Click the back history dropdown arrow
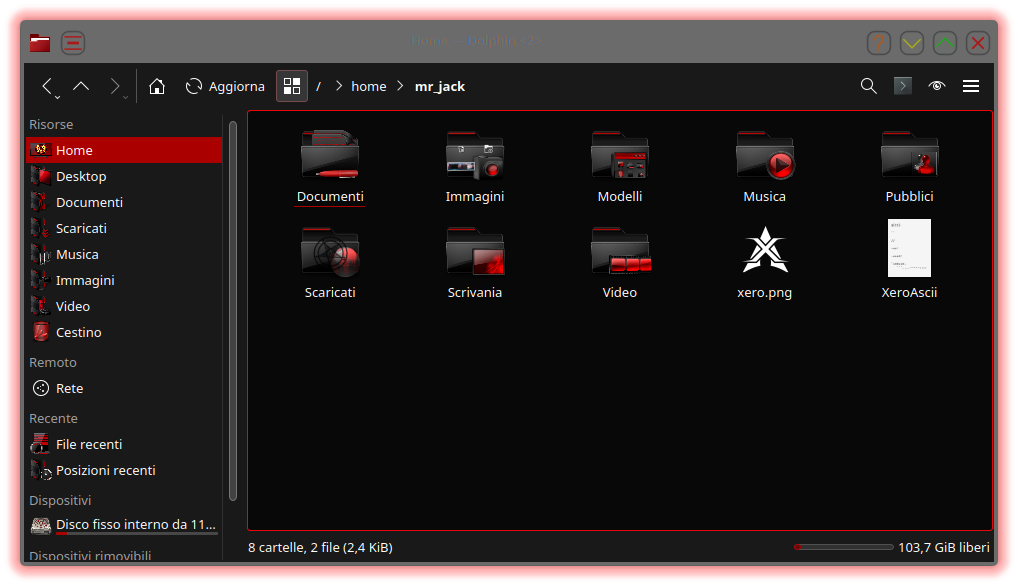This screenshot has height=586, width=1018. coord(57,97)
